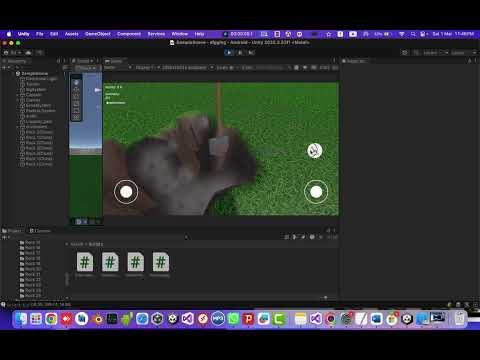
Task: Toggle the Hierarchy panel lock icon
Action: tap(59, 61)
